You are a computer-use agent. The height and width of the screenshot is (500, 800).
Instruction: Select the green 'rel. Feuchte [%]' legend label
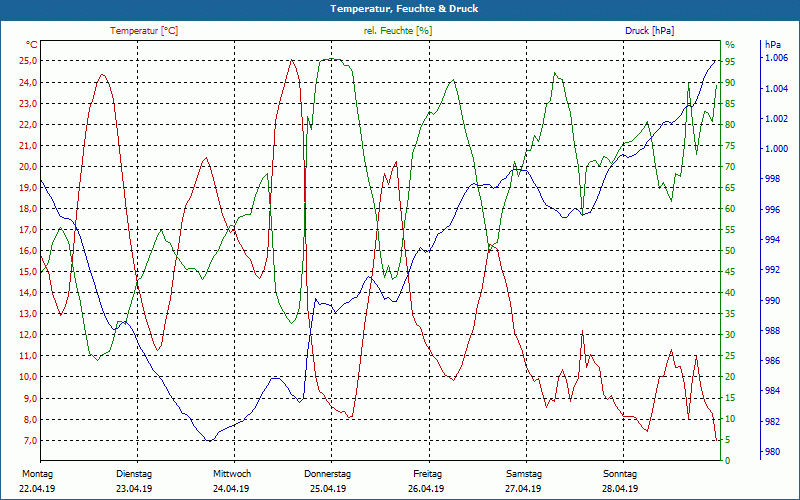click(398, 31)
